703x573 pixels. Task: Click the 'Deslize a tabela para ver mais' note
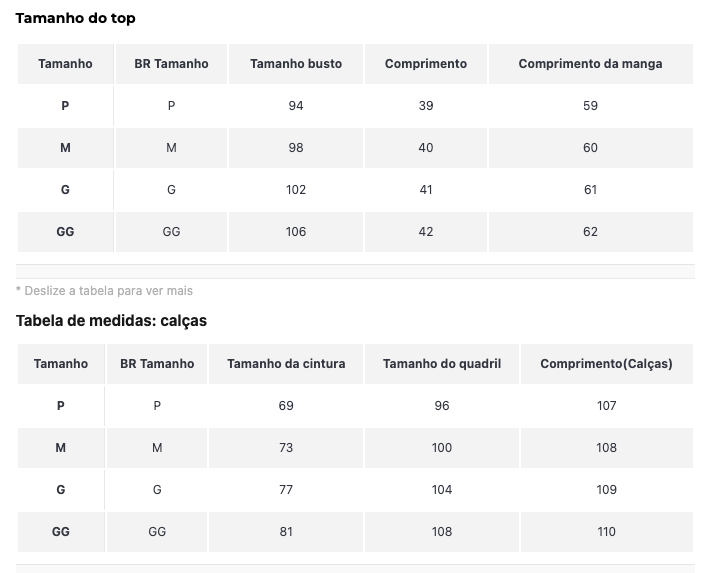(x=104, y=291)
